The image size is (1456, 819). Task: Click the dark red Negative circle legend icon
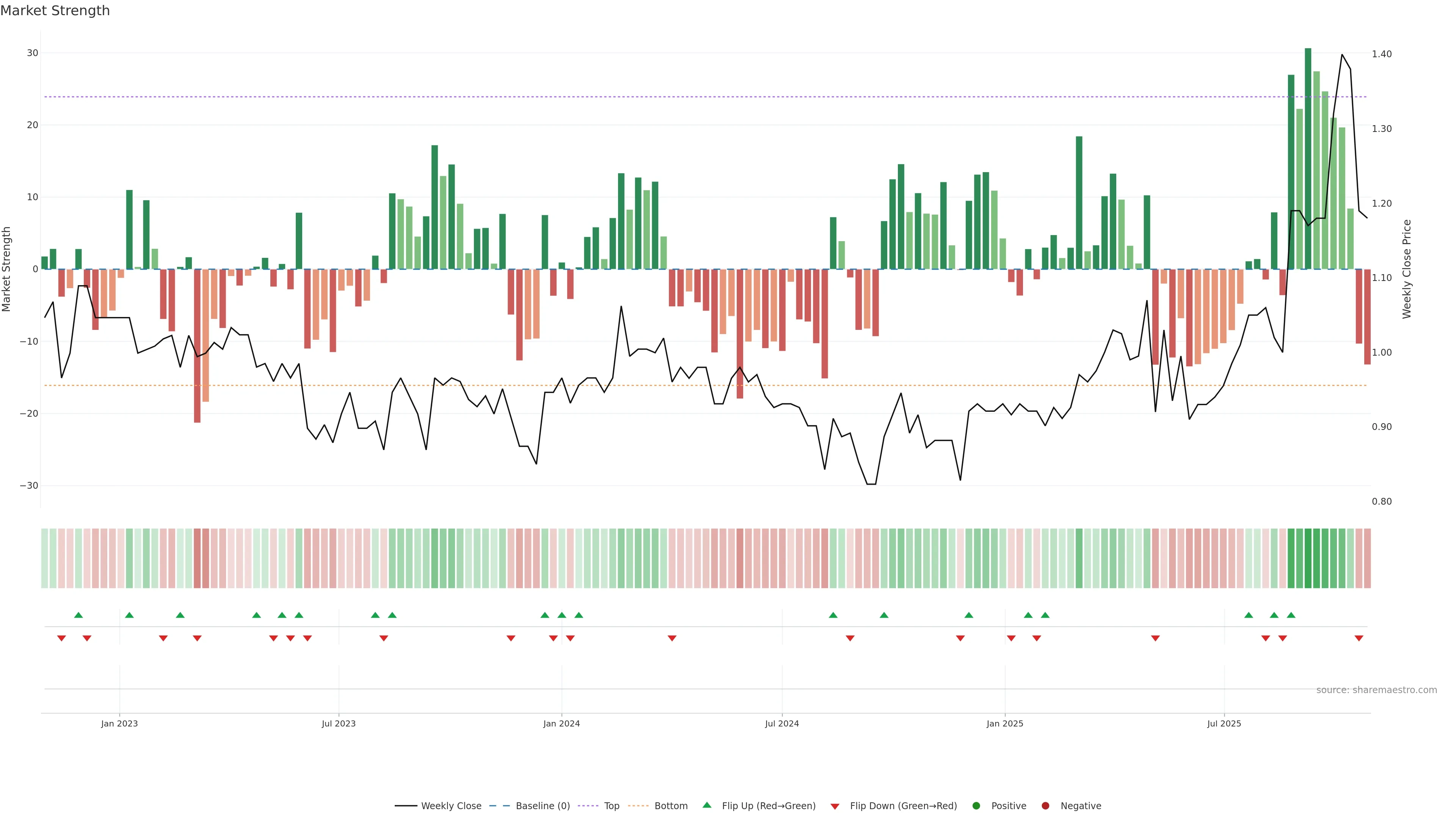pyautogui.click(x=1045, y=806)
